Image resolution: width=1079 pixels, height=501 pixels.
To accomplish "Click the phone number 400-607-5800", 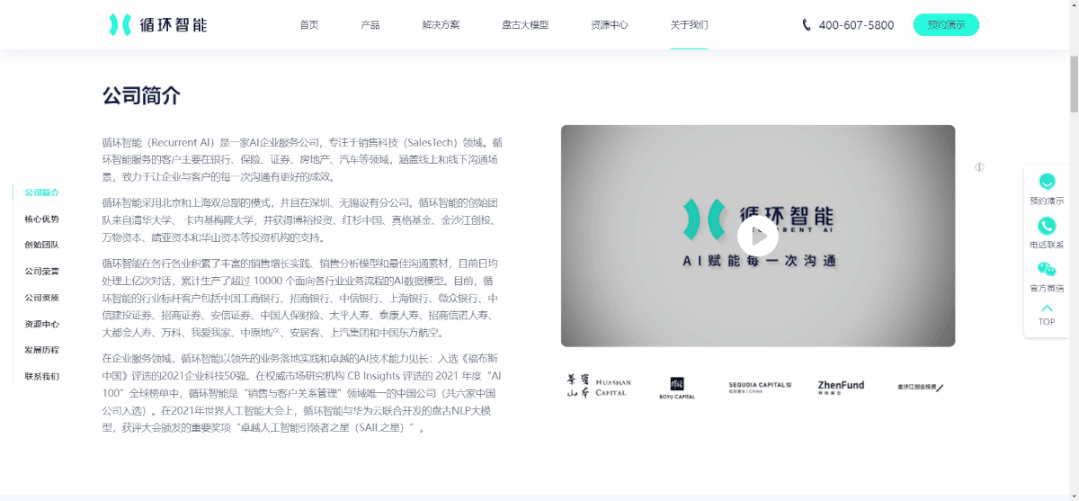I will pyautogui.click(x=856, y=25).
